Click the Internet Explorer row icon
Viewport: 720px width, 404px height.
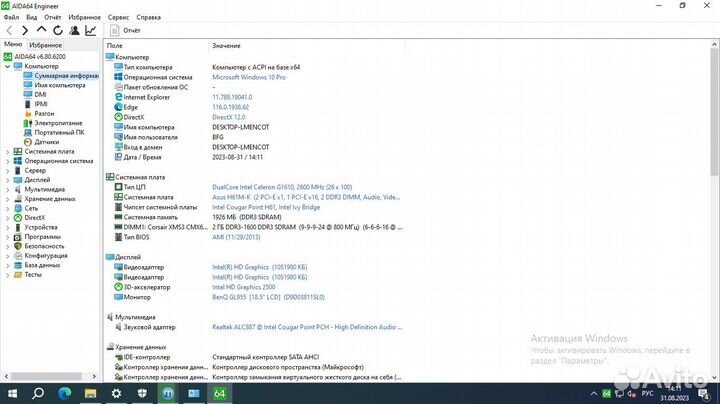pos(118,97)
